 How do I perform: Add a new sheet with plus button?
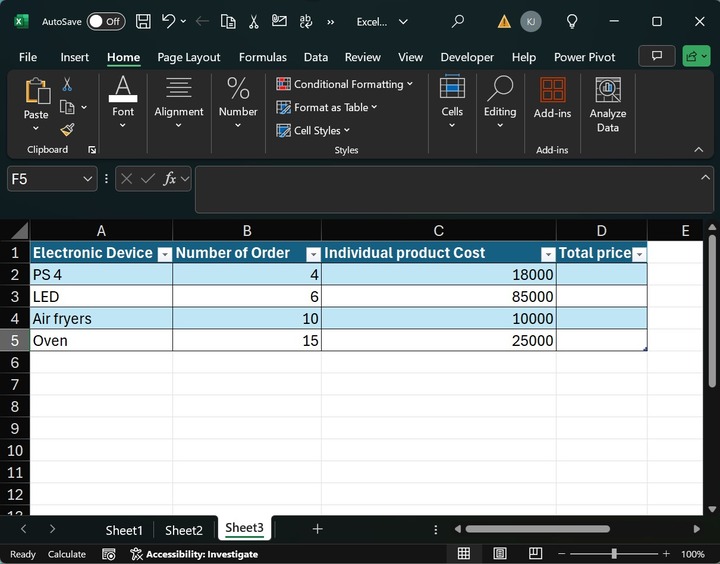click(317, 529)
